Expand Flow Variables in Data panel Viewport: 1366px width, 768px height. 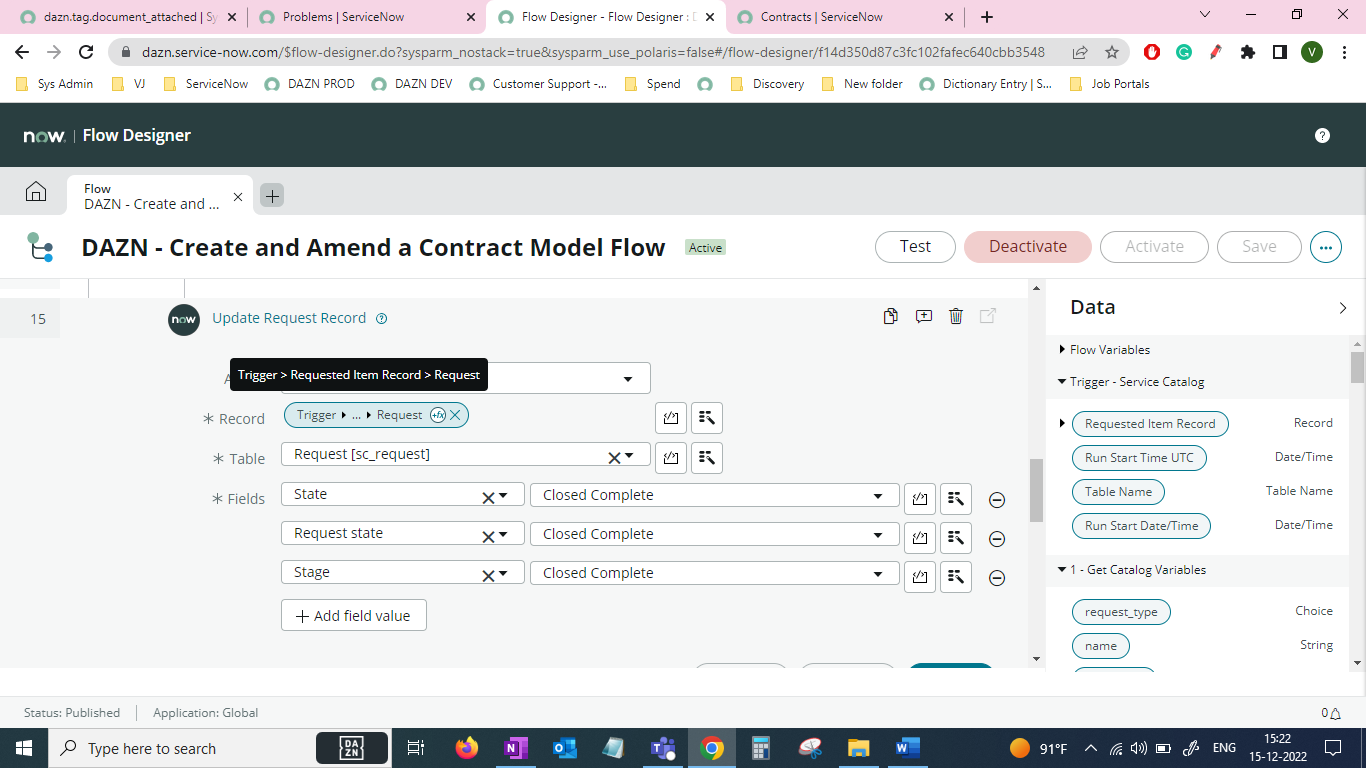click(x=1062, y=350)
